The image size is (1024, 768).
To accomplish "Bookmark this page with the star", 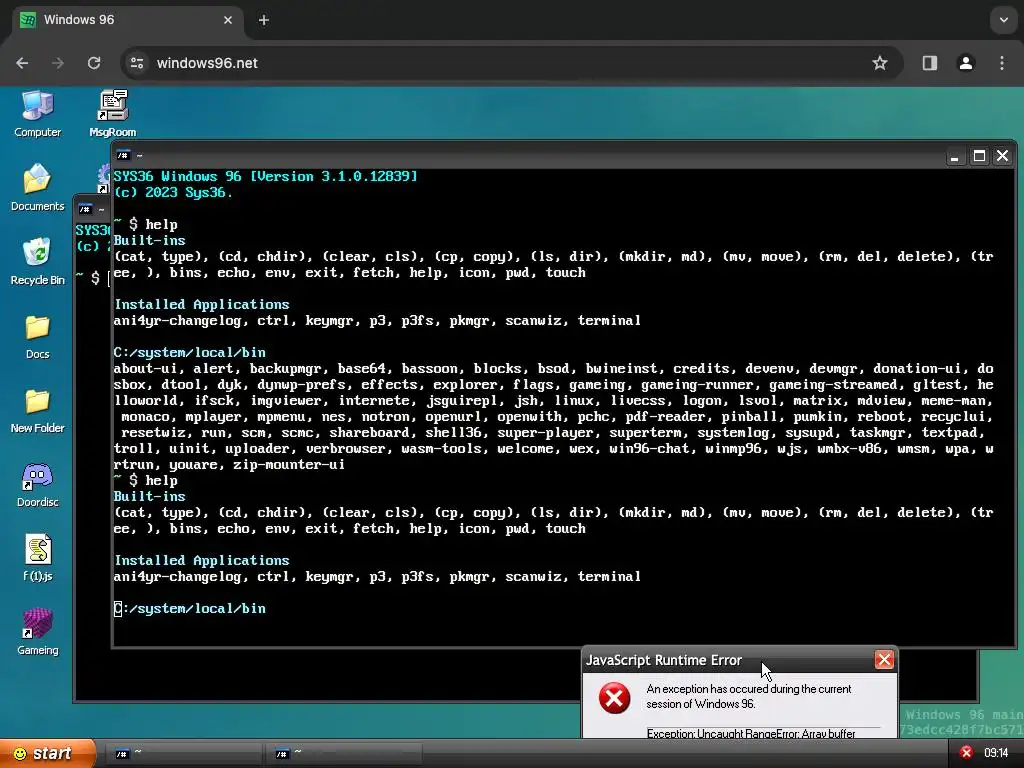I will 880,63.
